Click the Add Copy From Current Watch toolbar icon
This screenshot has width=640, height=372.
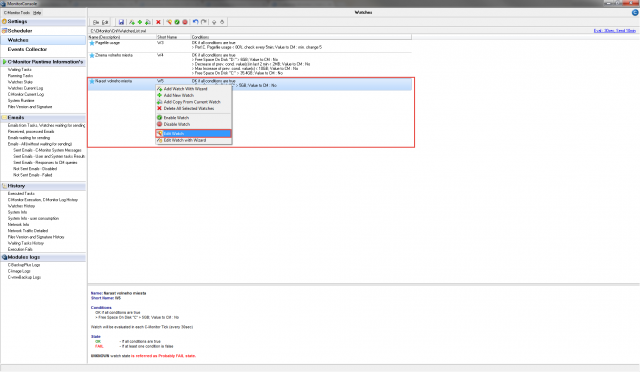click(x=147, y=22)
